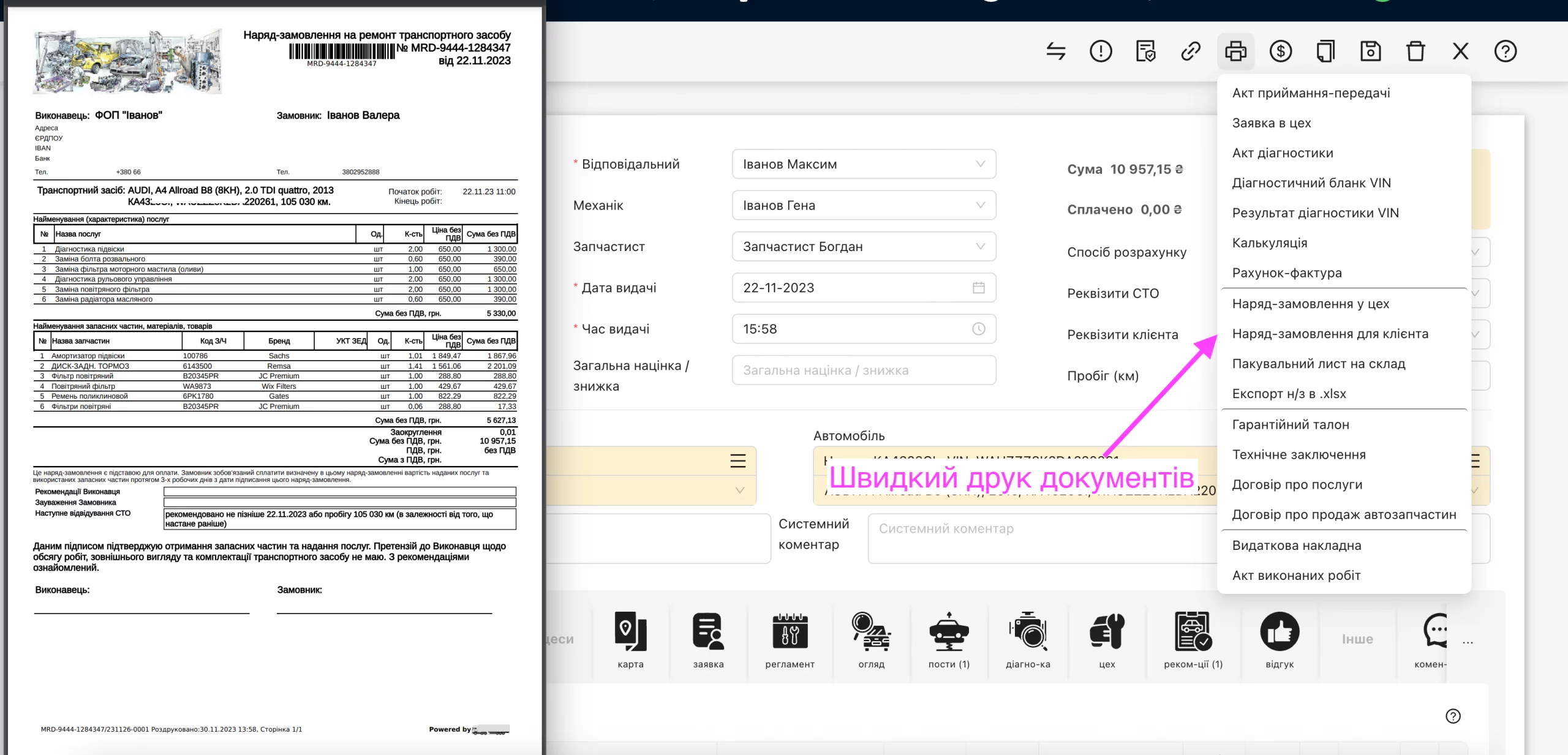This screenshot has height=755, width=1568.
Task: Click the Інше tab label
Action: point(1357,639)
